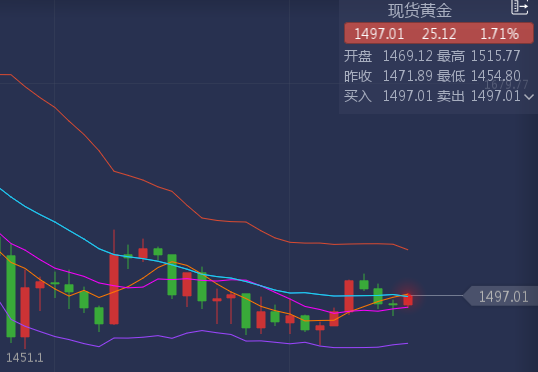Click the 卖出 price 1497.01
Screen dimensions: 538x372
tap(495, 96)
